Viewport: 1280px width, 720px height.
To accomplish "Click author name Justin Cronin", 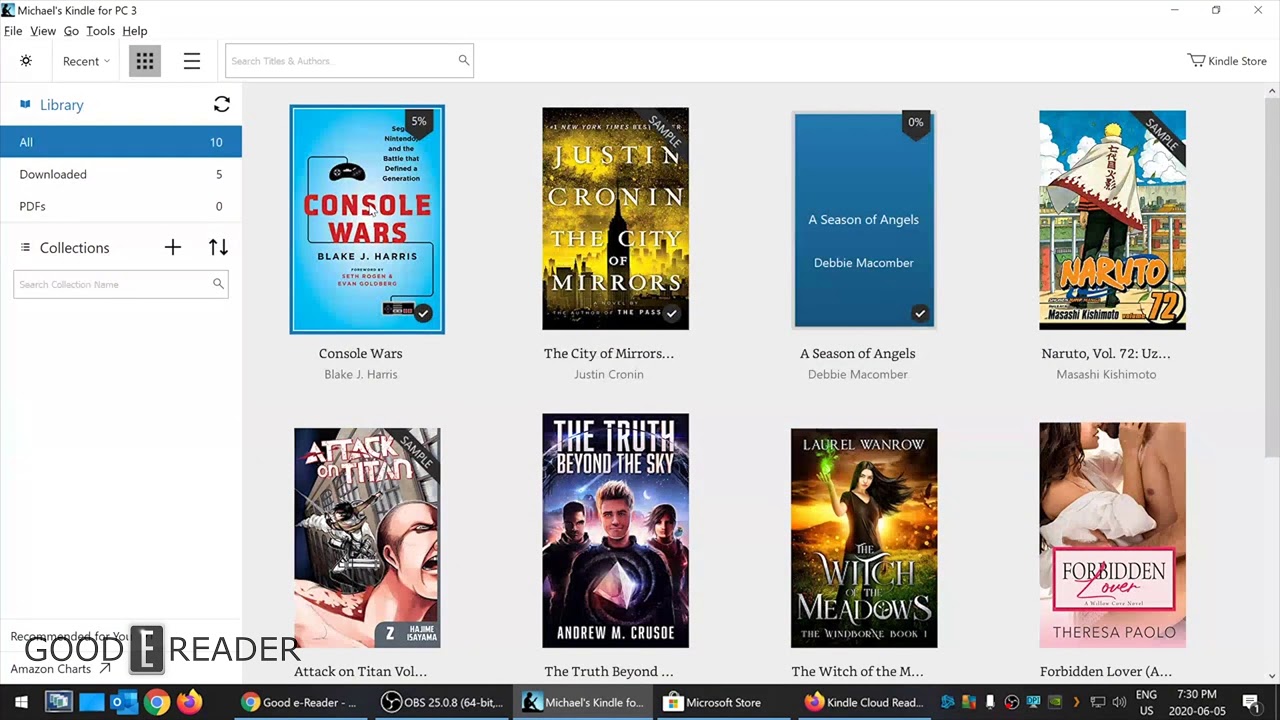I will click(609, 374).
